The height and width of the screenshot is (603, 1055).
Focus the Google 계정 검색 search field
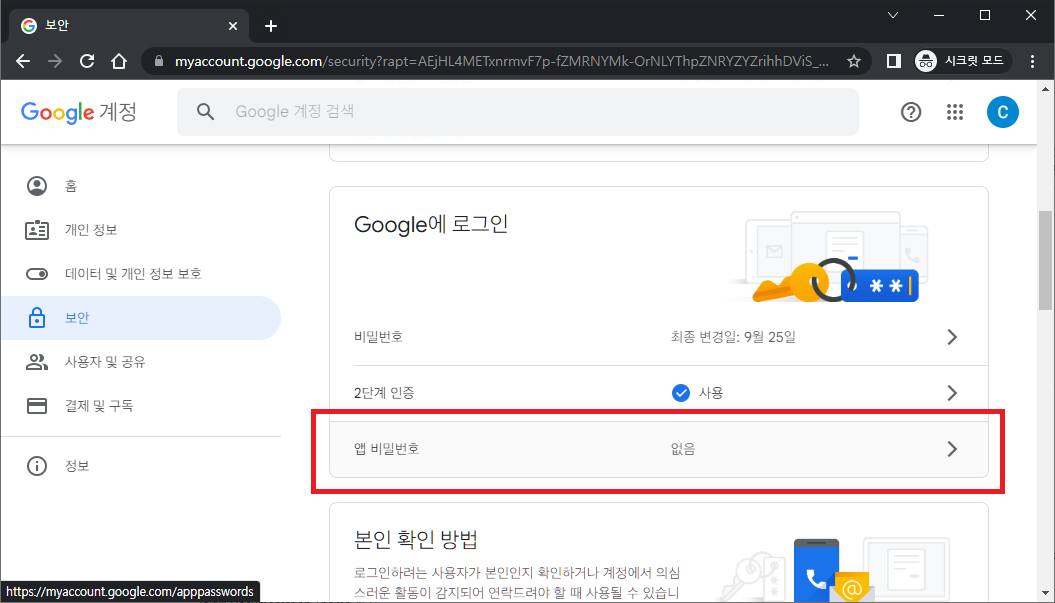click(x=517, y=112)
